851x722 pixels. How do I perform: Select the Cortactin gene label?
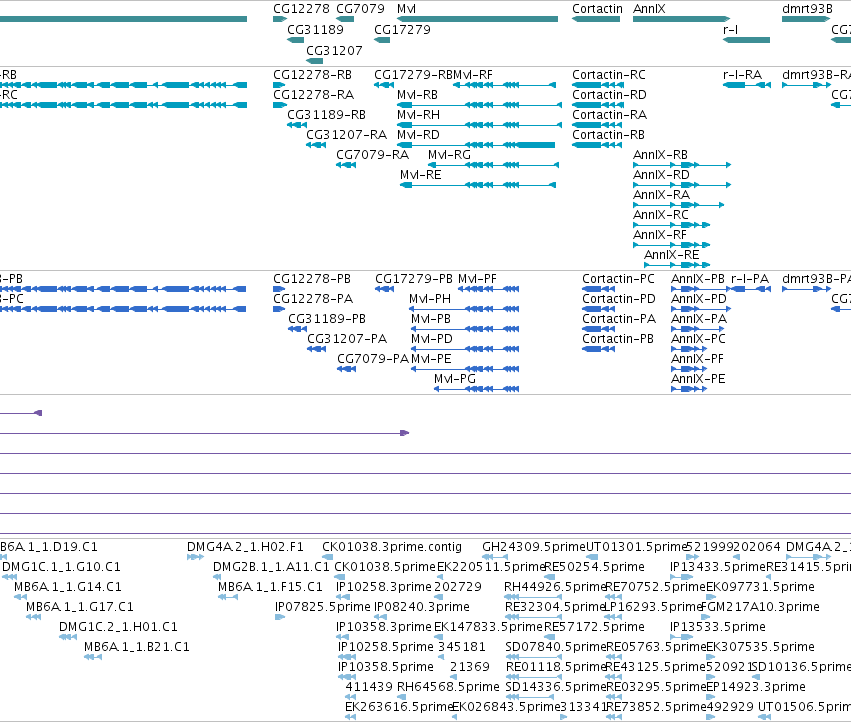pyautogui.click(x=597, y=9)
